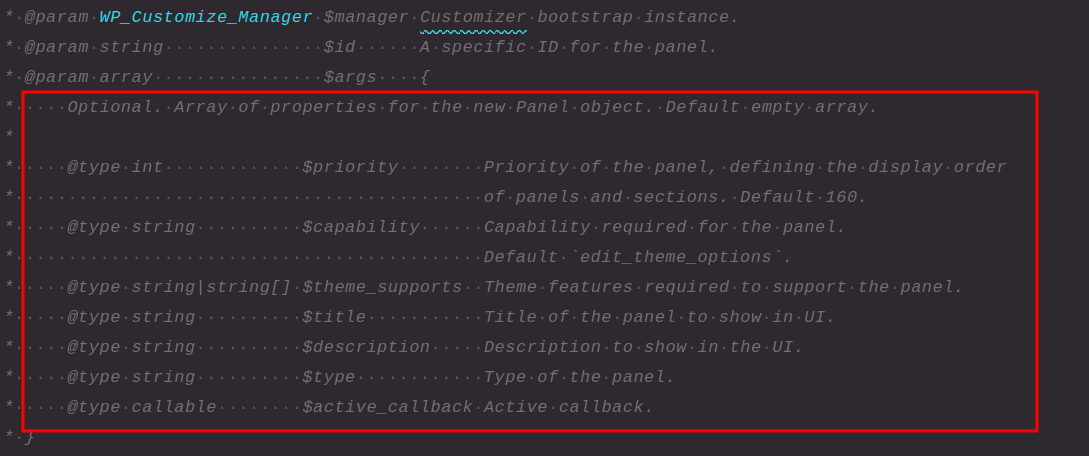Click the WP_Customize_Manager class name
1089x456 pixels.
205,17
